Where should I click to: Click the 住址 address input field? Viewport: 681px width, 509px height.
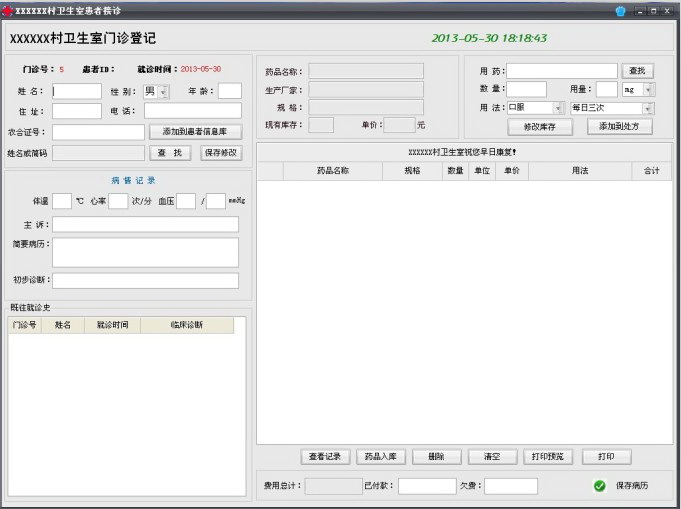coord(77,111)
